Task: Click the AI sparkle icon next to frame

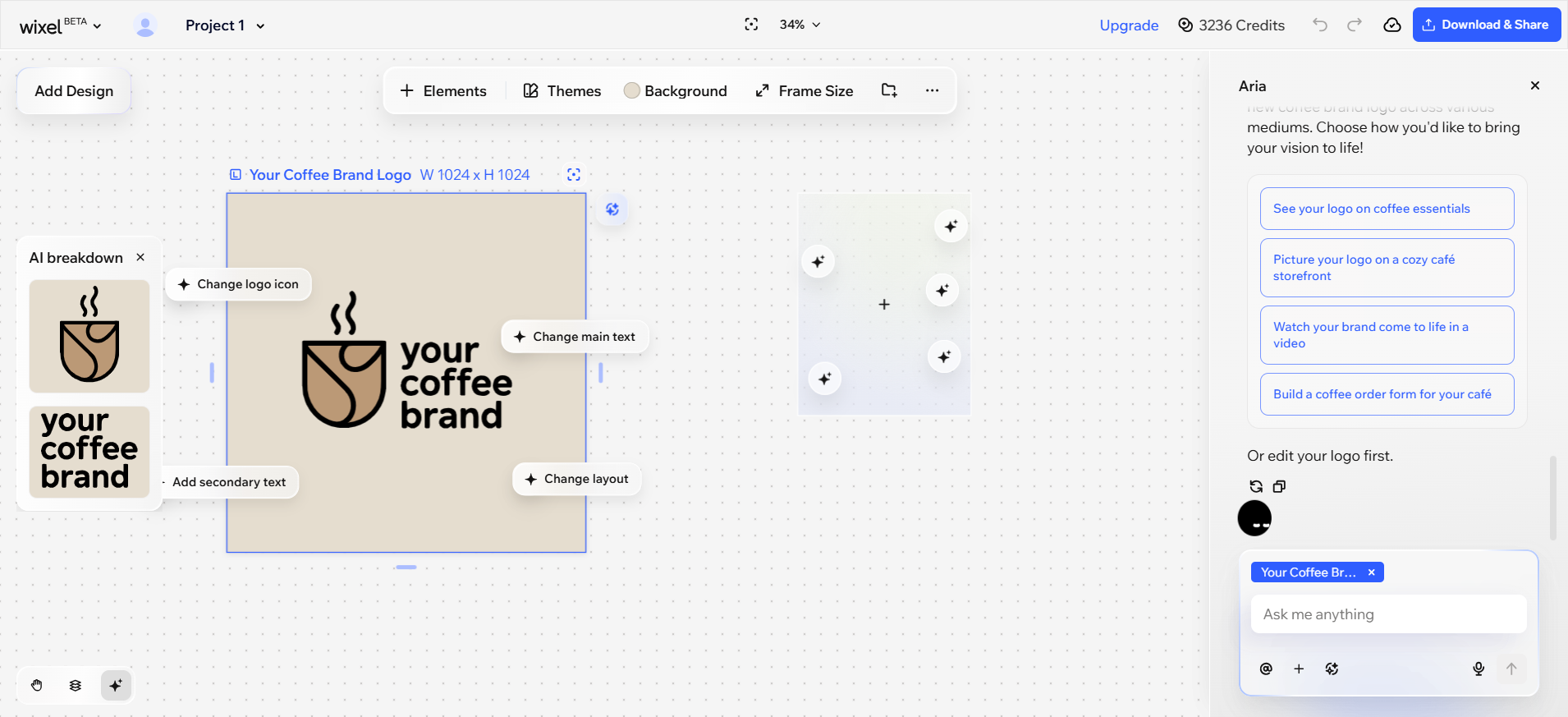Action: 612,209
